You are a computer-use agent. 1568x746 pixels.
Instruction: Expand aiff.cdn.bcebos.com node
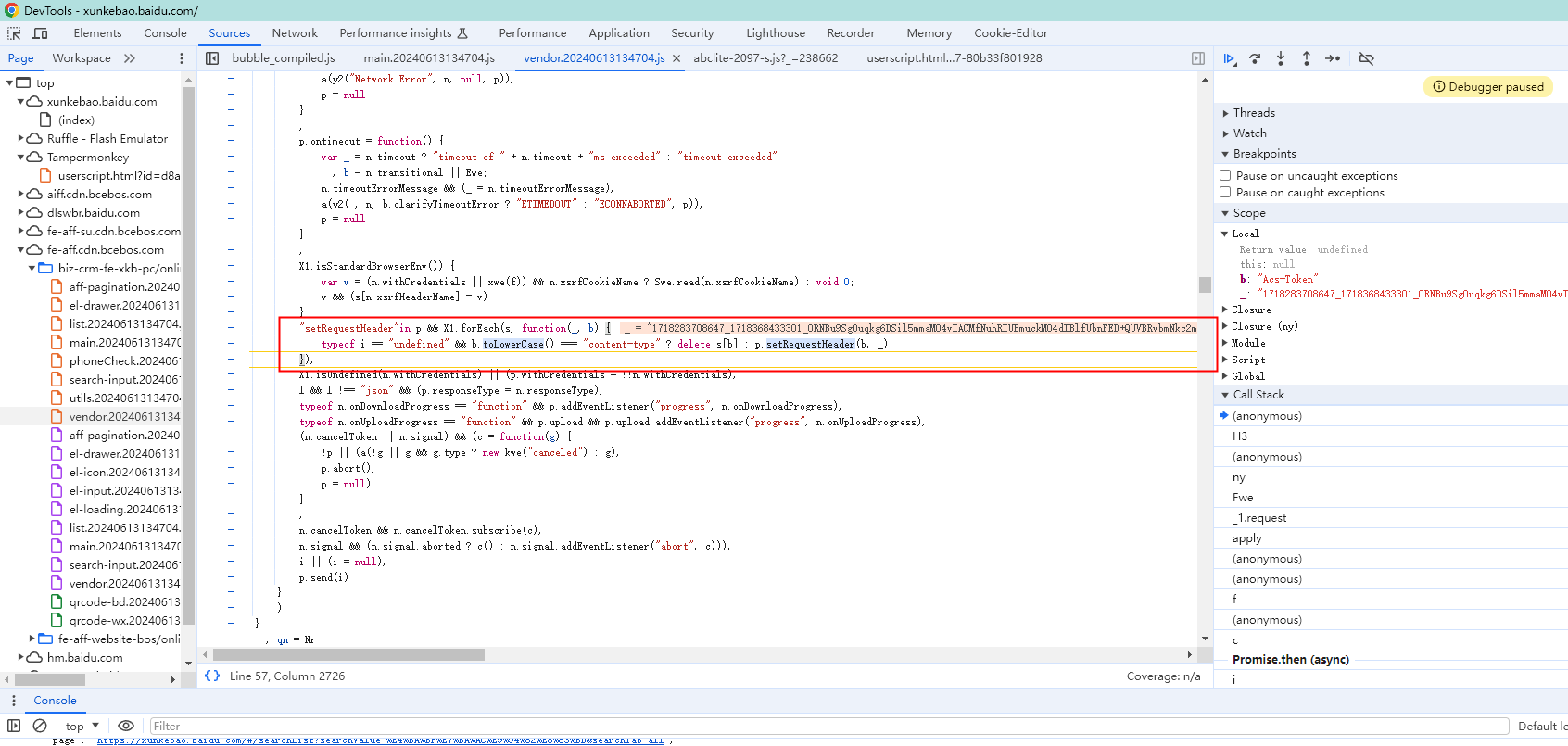[x=20, y=194]
